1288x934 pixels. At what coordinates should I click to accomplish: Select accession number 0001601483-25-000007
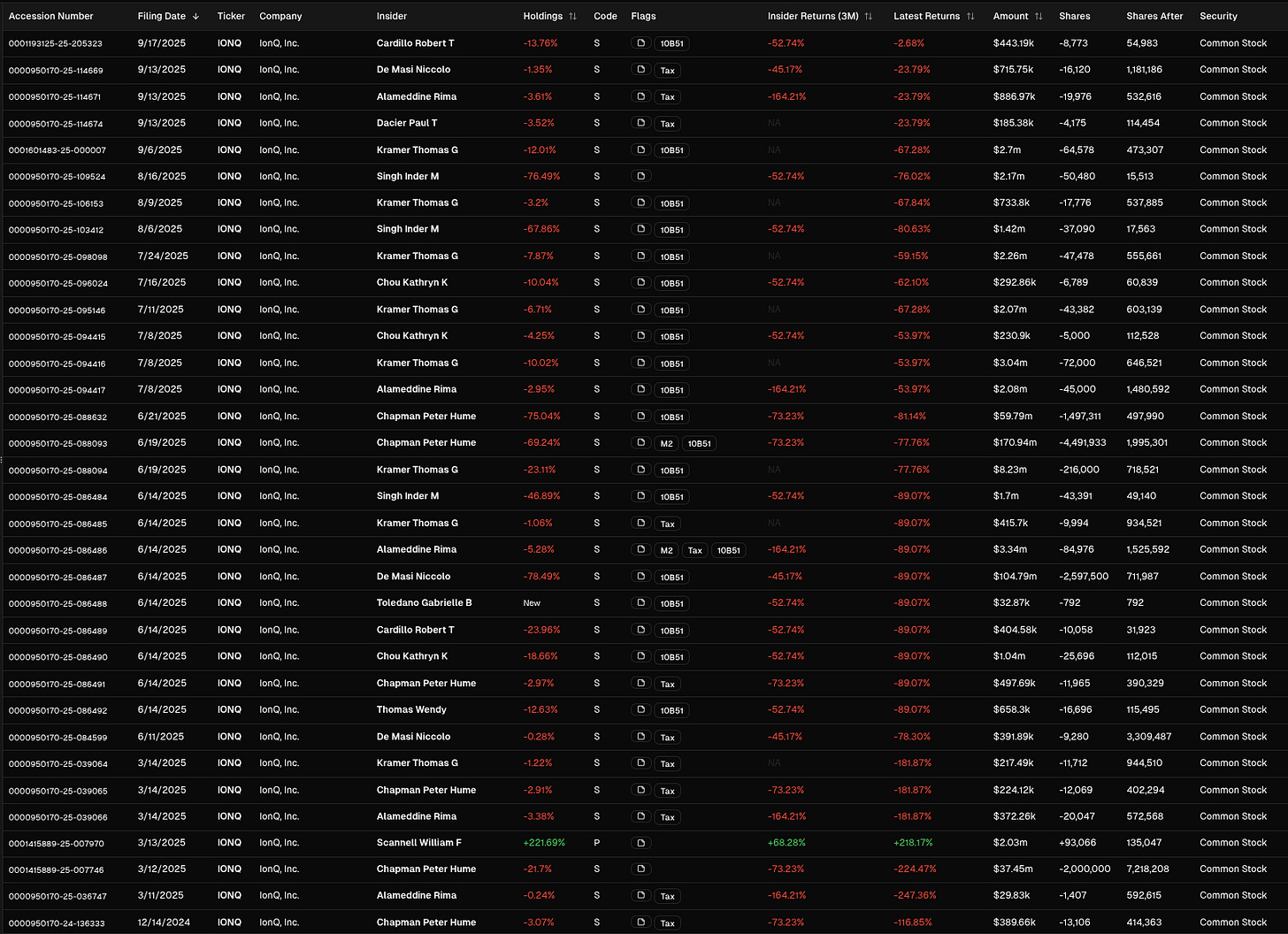(57, 150)
